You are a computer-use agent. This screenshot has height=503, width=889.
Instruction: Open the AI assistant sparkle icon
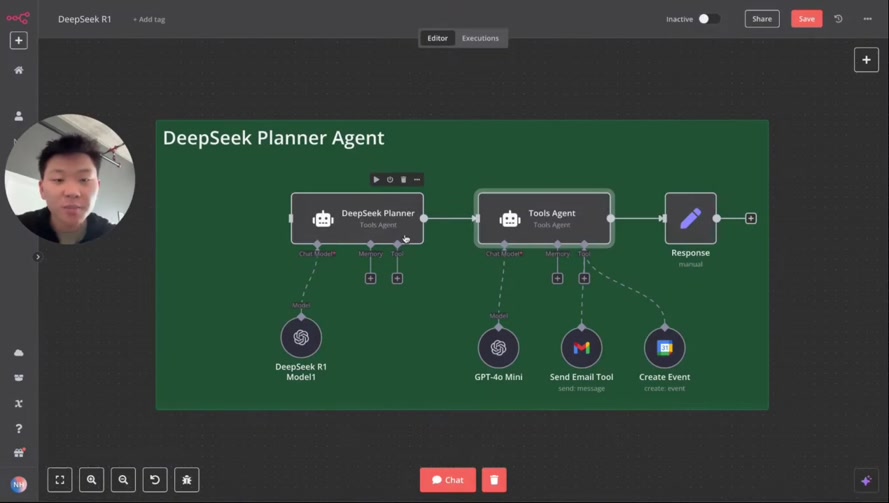tap(866, 481)
